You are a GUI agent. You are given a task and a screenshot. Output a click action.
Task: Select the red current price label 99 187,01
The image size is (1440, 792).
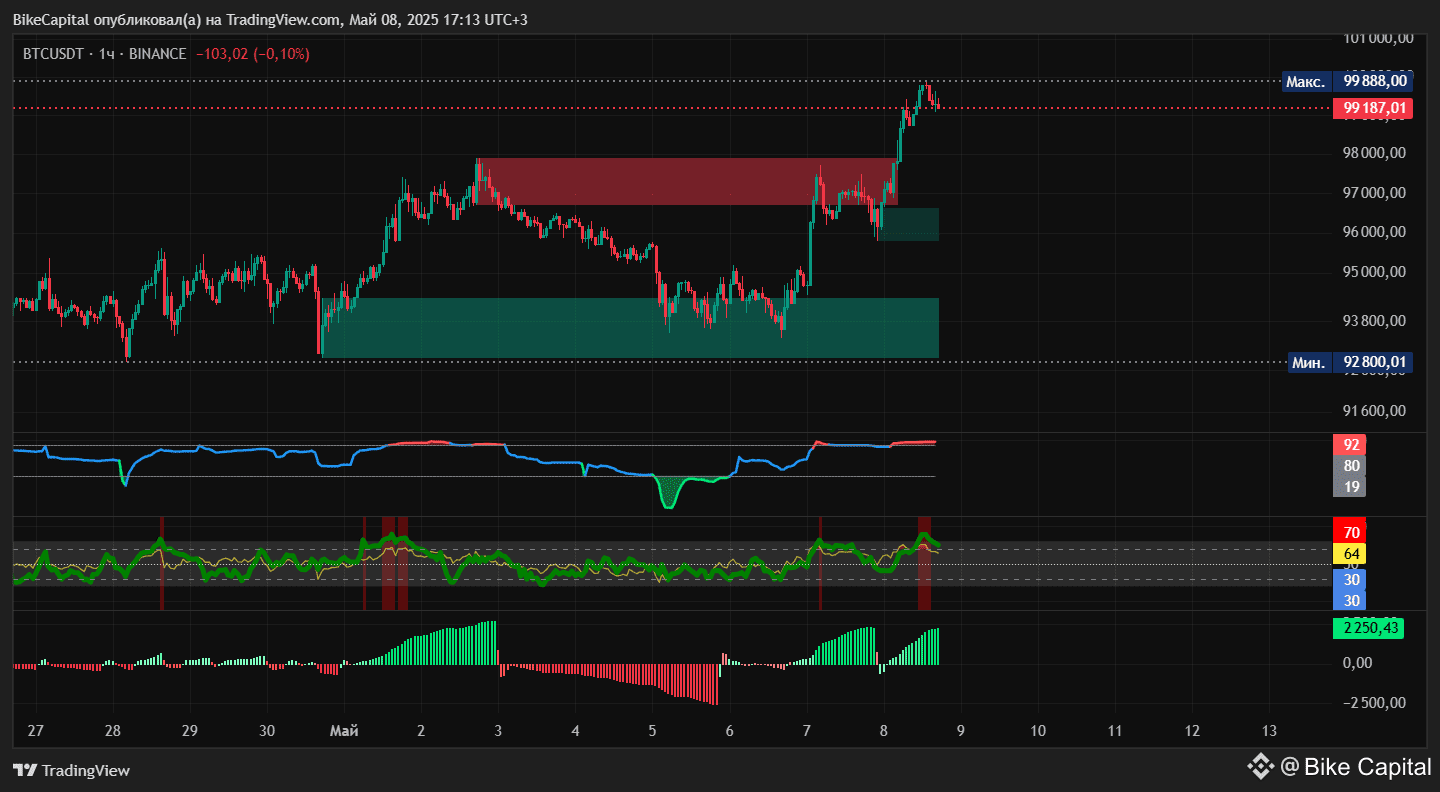(x=1374, y=109)
